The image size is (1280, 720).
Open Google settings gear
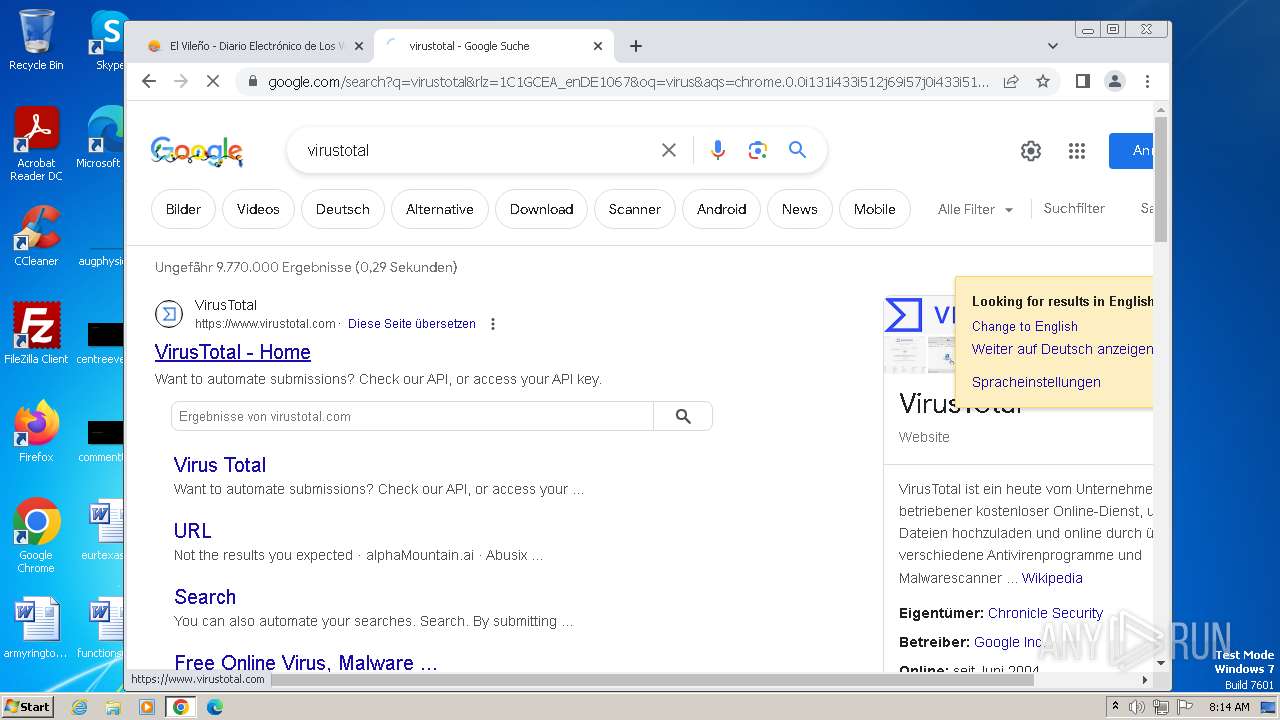click(x=1031, y=151)
